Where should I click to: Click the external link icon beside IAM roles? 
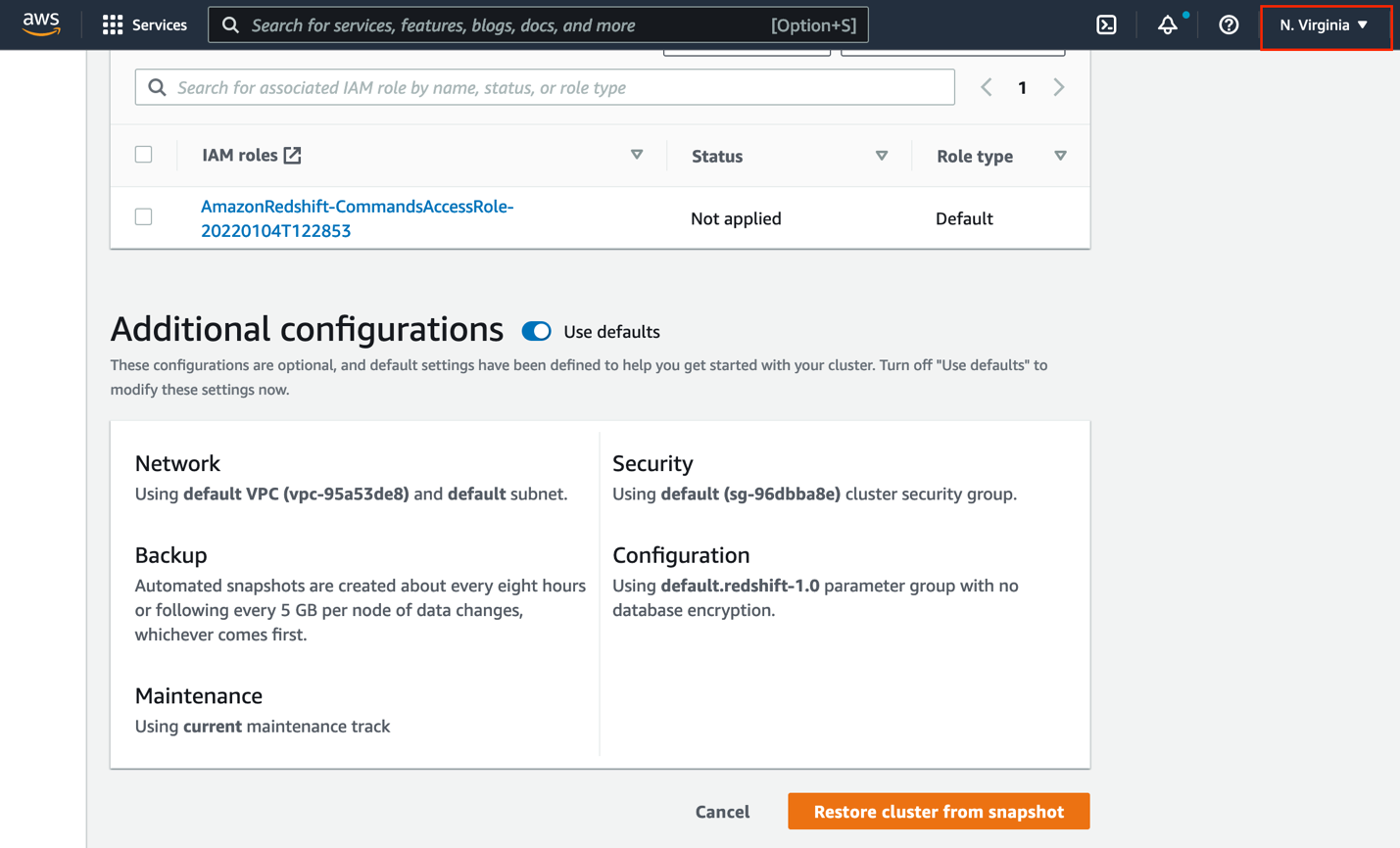pyautogui.click(x=293, y=155)
